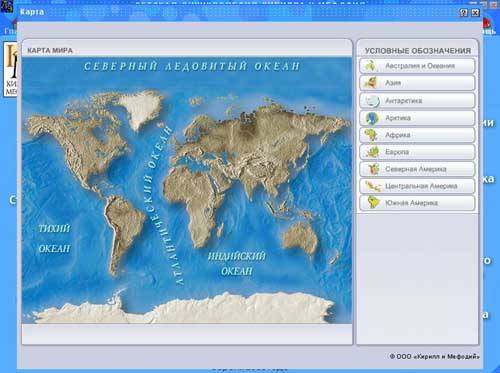The image size is (500, 373).
Task: Click the Arctic globe icon
Action: 371,118
